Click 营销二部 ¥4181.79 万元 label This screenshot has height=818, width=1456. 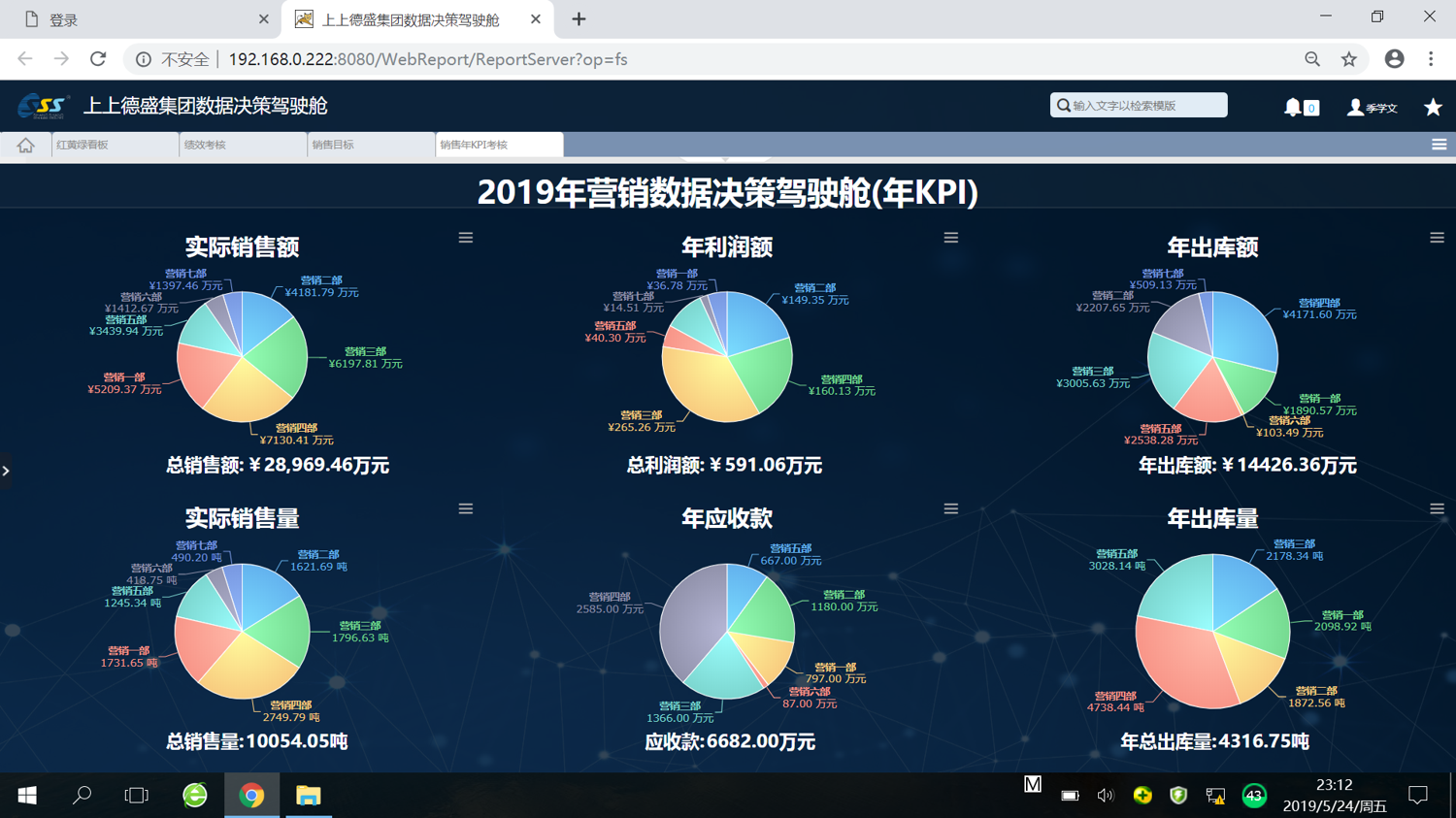(x=321, y=286)
